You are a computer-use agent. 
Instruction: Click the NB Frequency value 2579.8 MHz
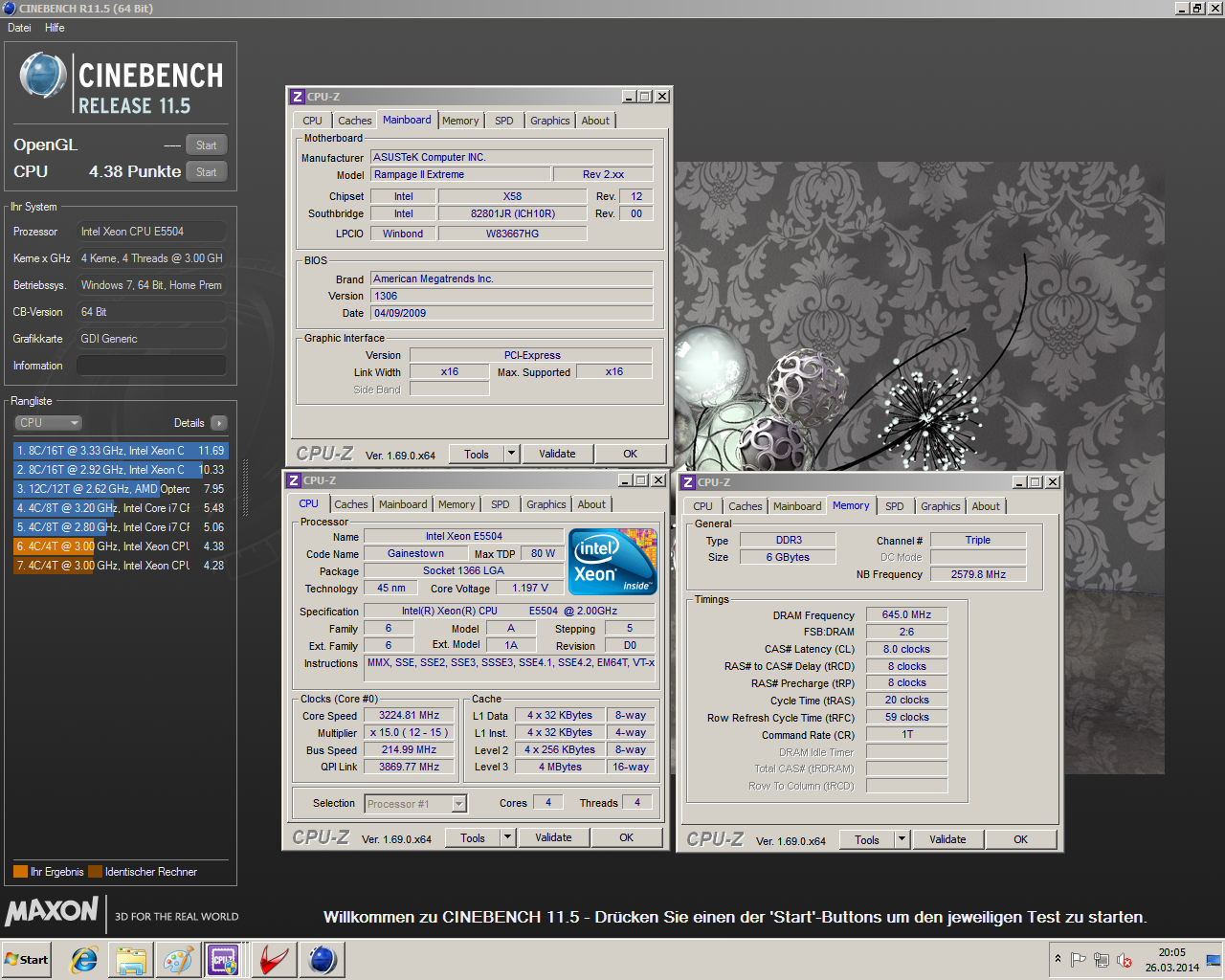[x=978, y=574]
